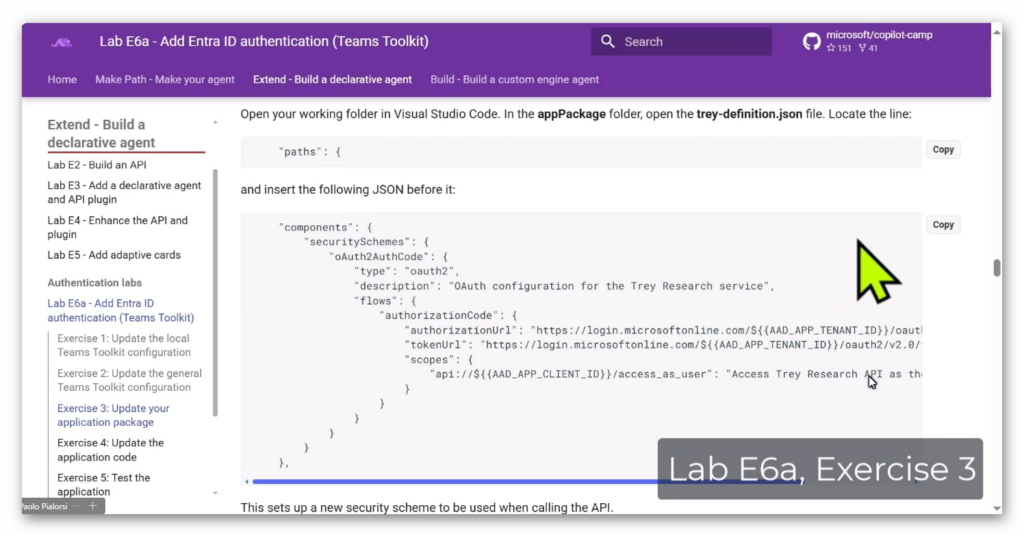The height and width of the screenshot is (536, 1024).
Task: Open Lab E2 - Build an API
Action: 97,165
